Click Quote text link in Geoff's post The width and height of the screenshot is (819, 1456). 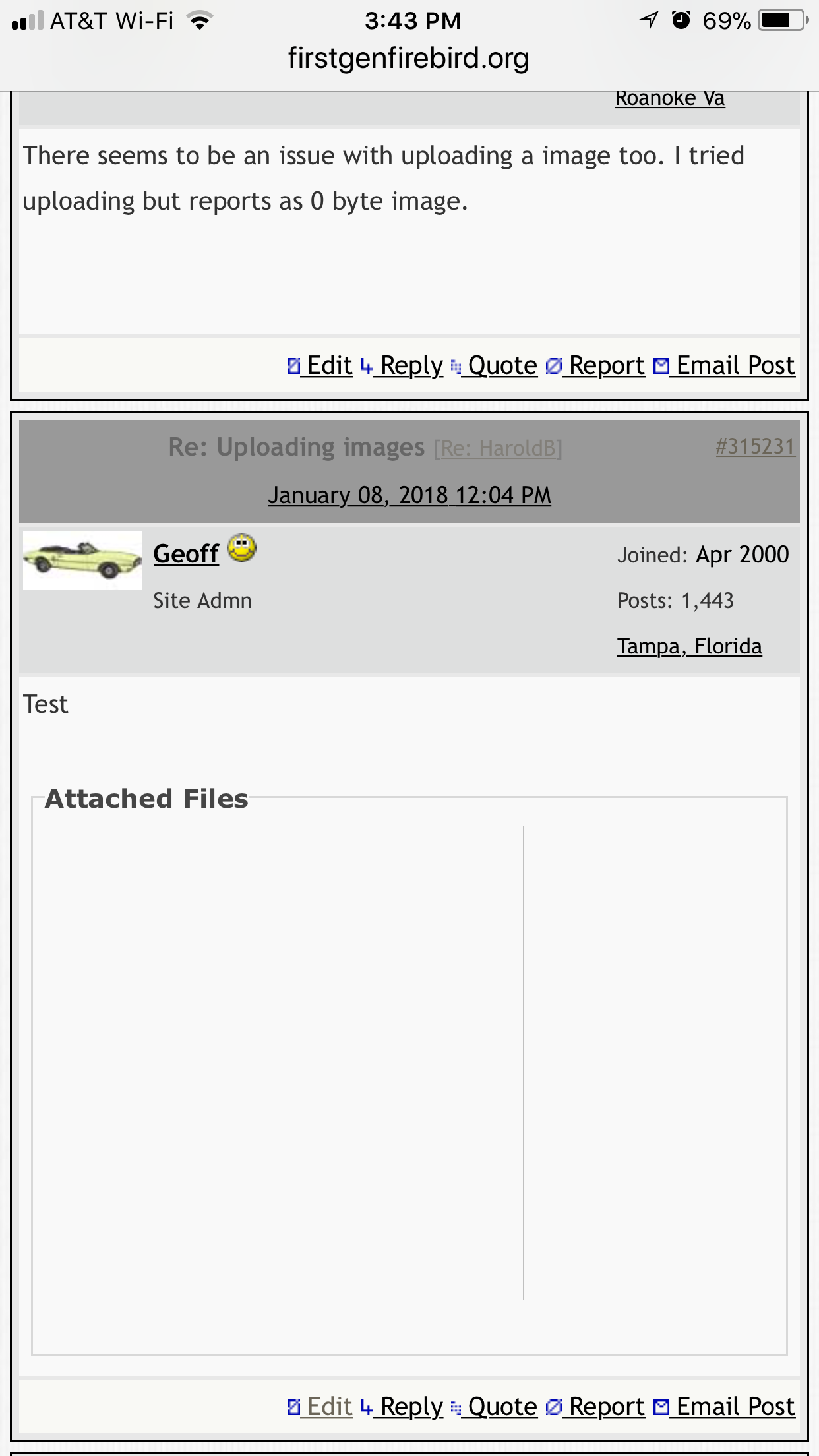(x=502, y=1407)
